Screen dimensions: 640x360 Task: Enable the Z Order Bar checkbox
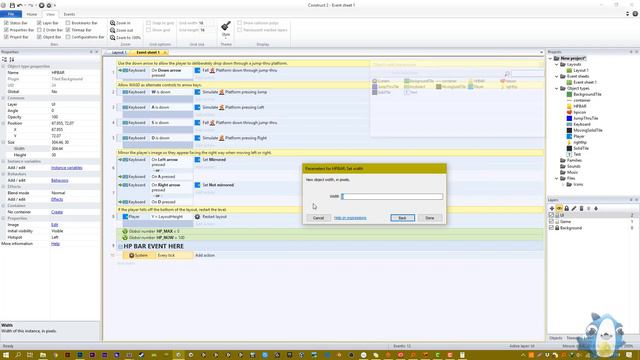pyautogui.click(x=39, y=30)
